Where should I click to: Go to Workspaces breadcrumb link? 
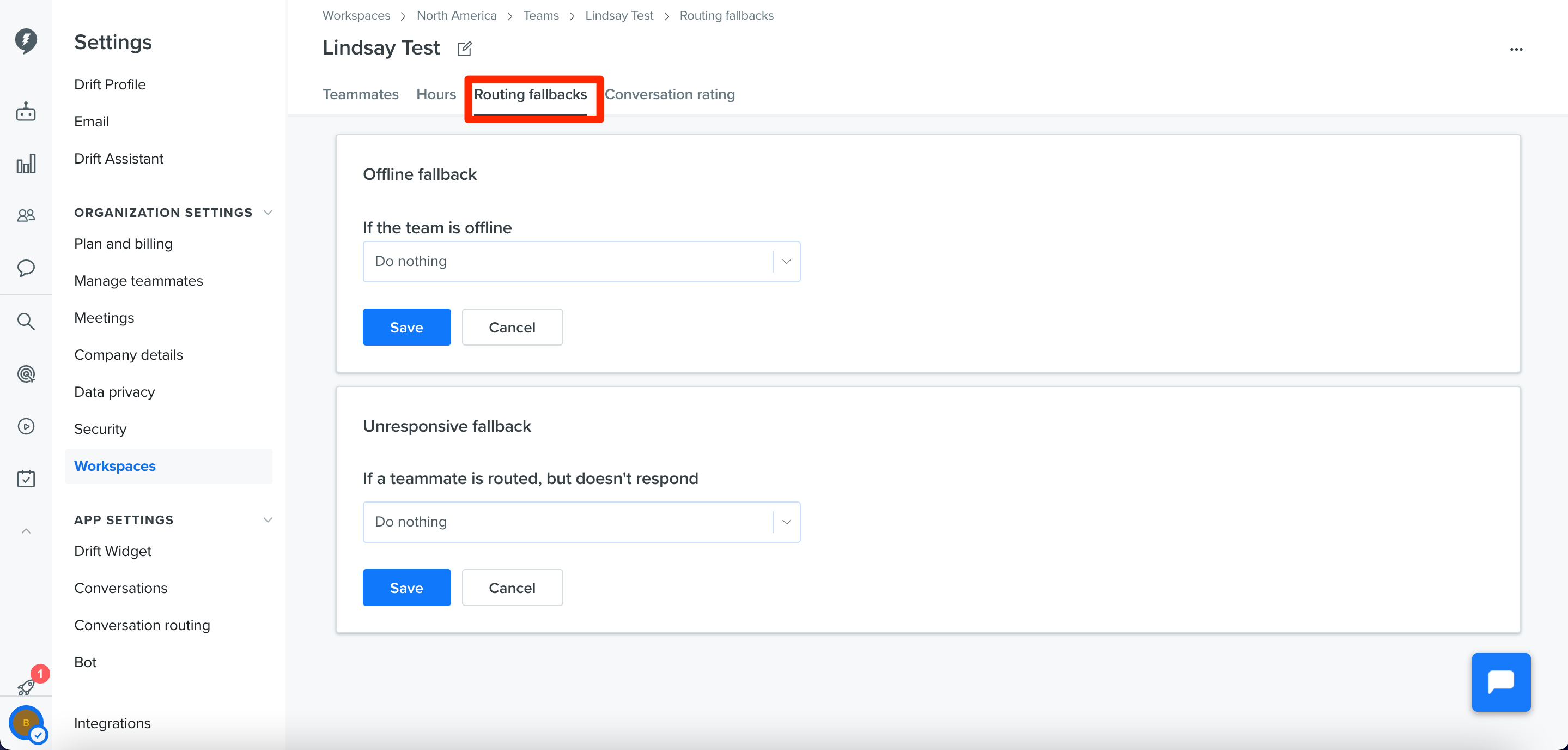tap(356, 16)
